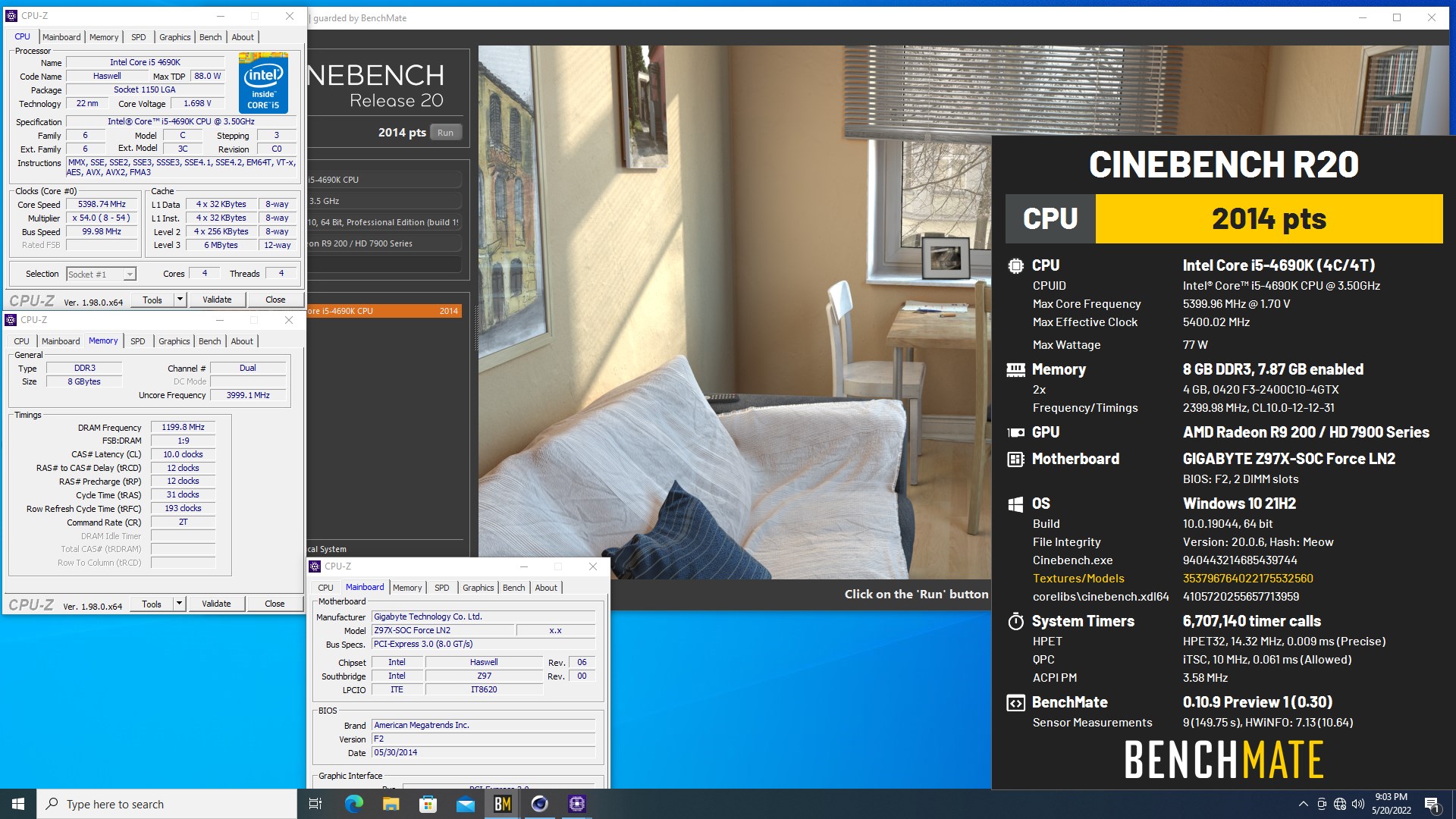The image size is (1456, 819).
Task: Click the Core Voltage value 1.698 V
Action: point(197,103)
